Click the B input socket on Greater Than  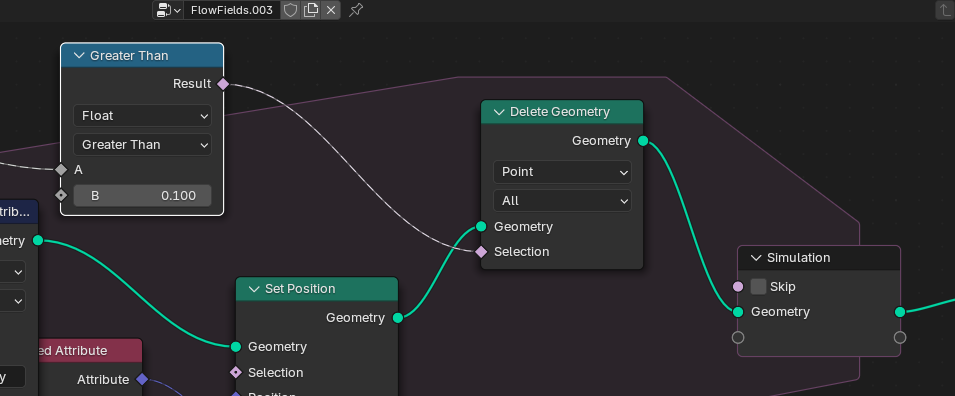coord(61,196)
